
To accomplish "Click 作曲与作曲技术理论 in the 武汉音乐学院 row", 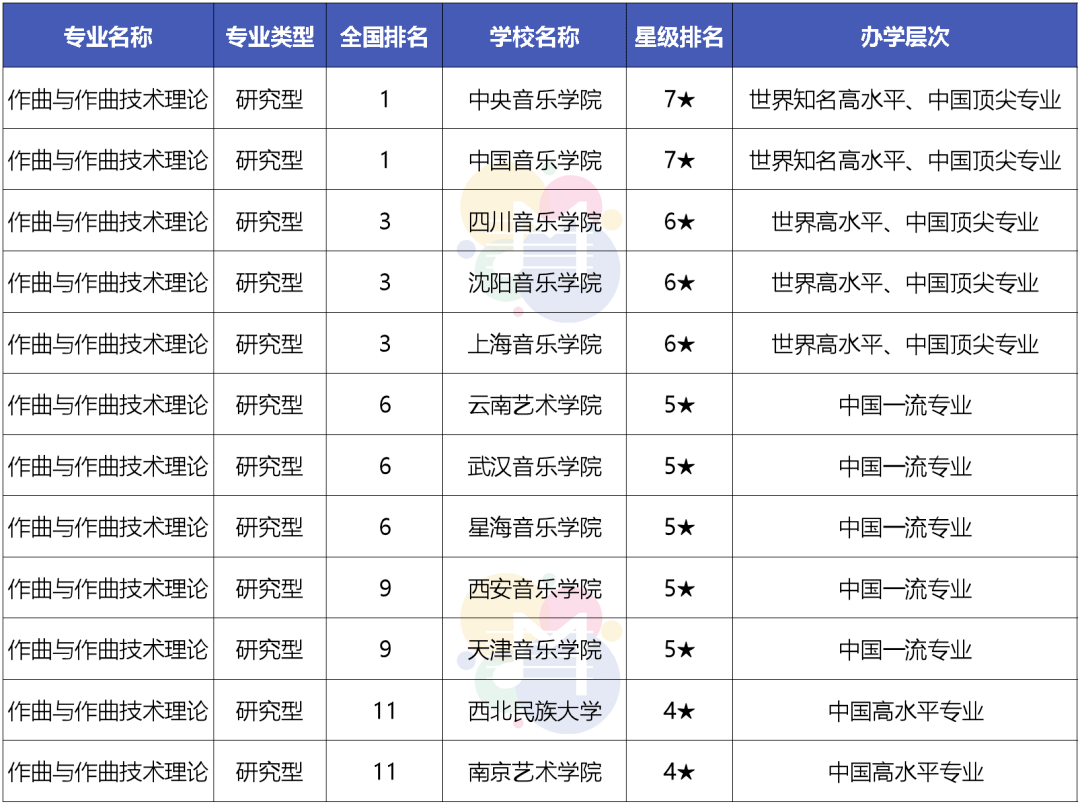I will coord(108,466).
